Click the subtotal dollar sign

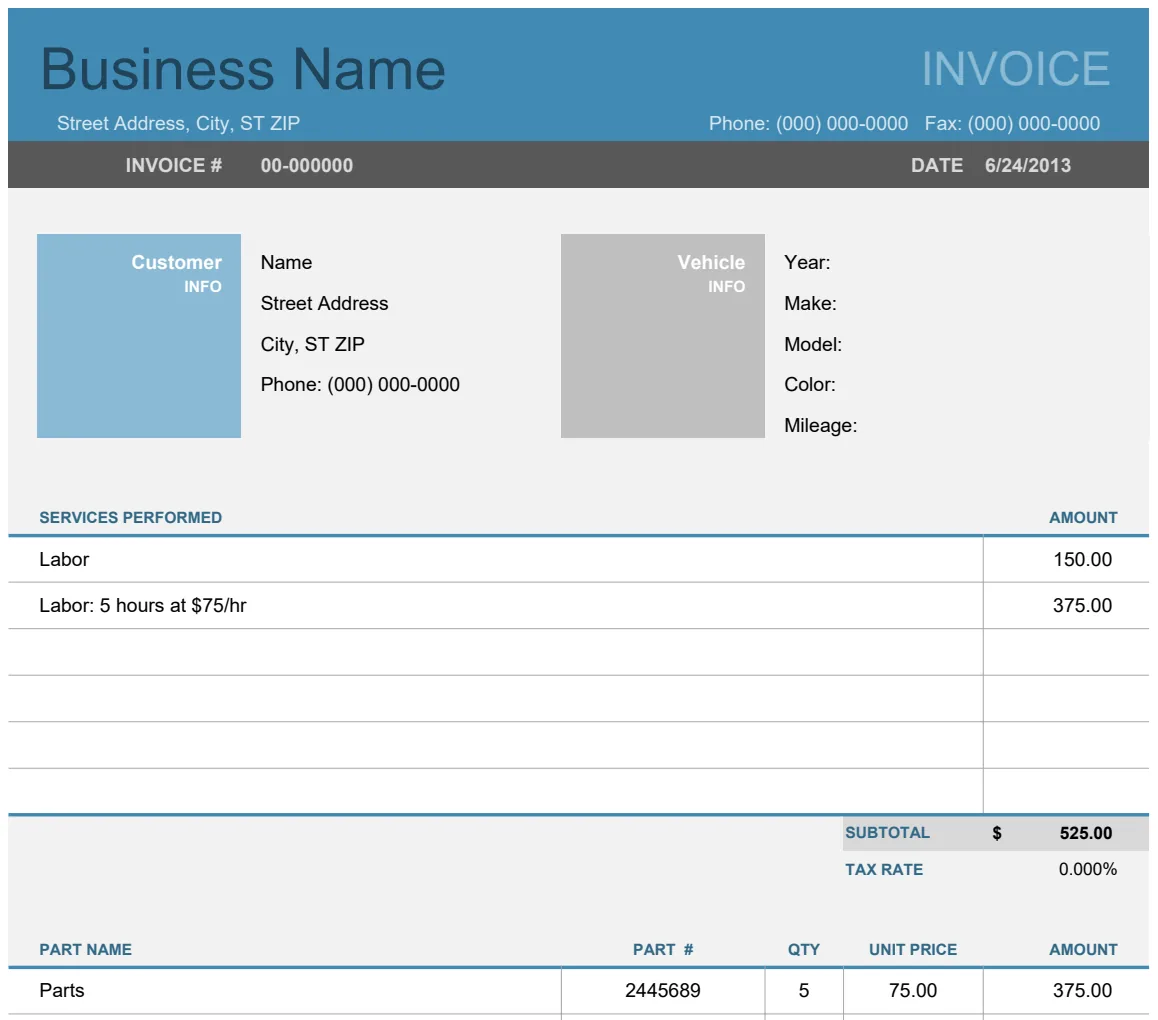coord(997,834)
